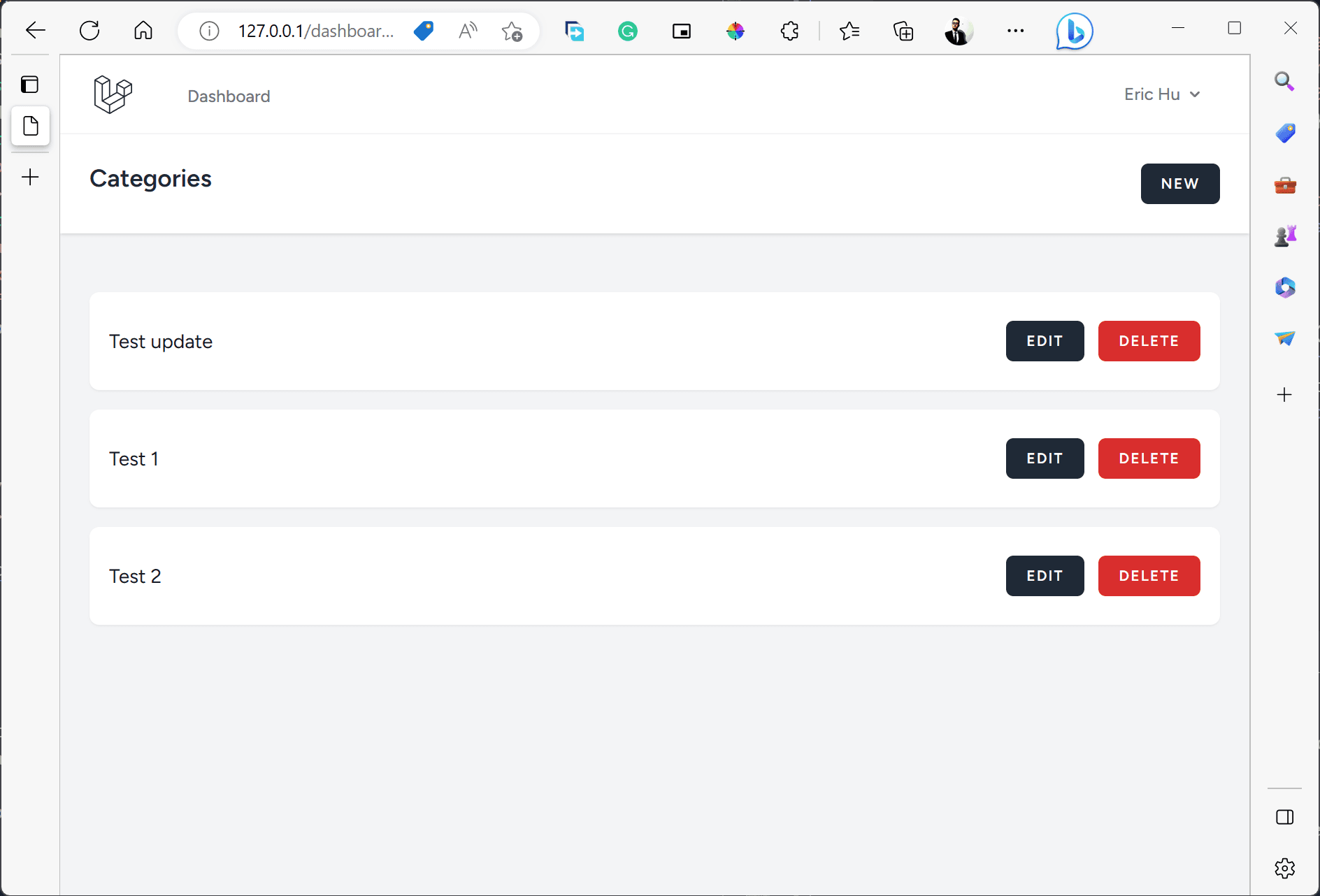Open the Eric Hu account dropdown

[1161, 94]
